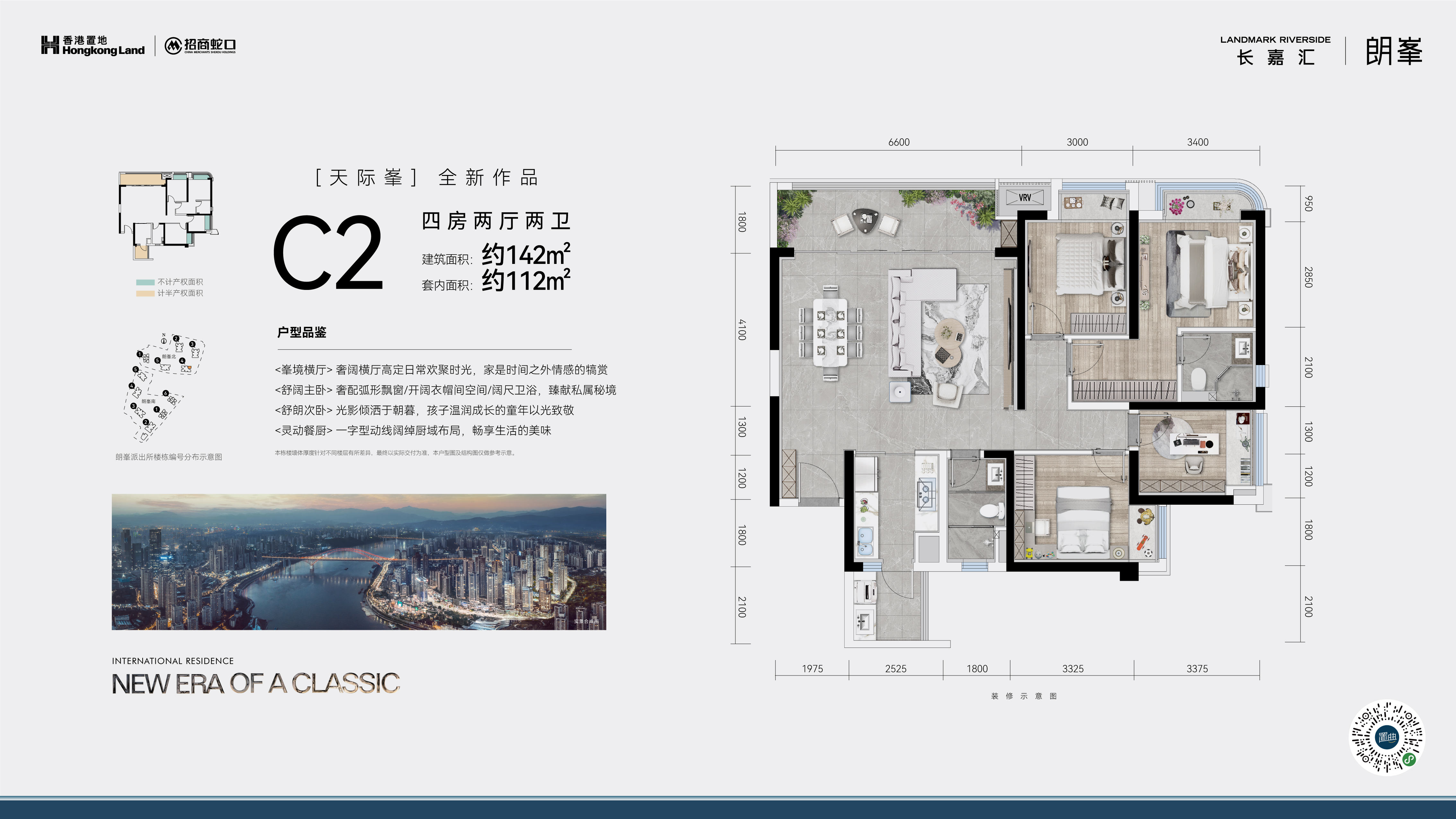Click the washing machine on the service balcony
The height and width of the screenshot is (819, 1456).
click(865, 592)
